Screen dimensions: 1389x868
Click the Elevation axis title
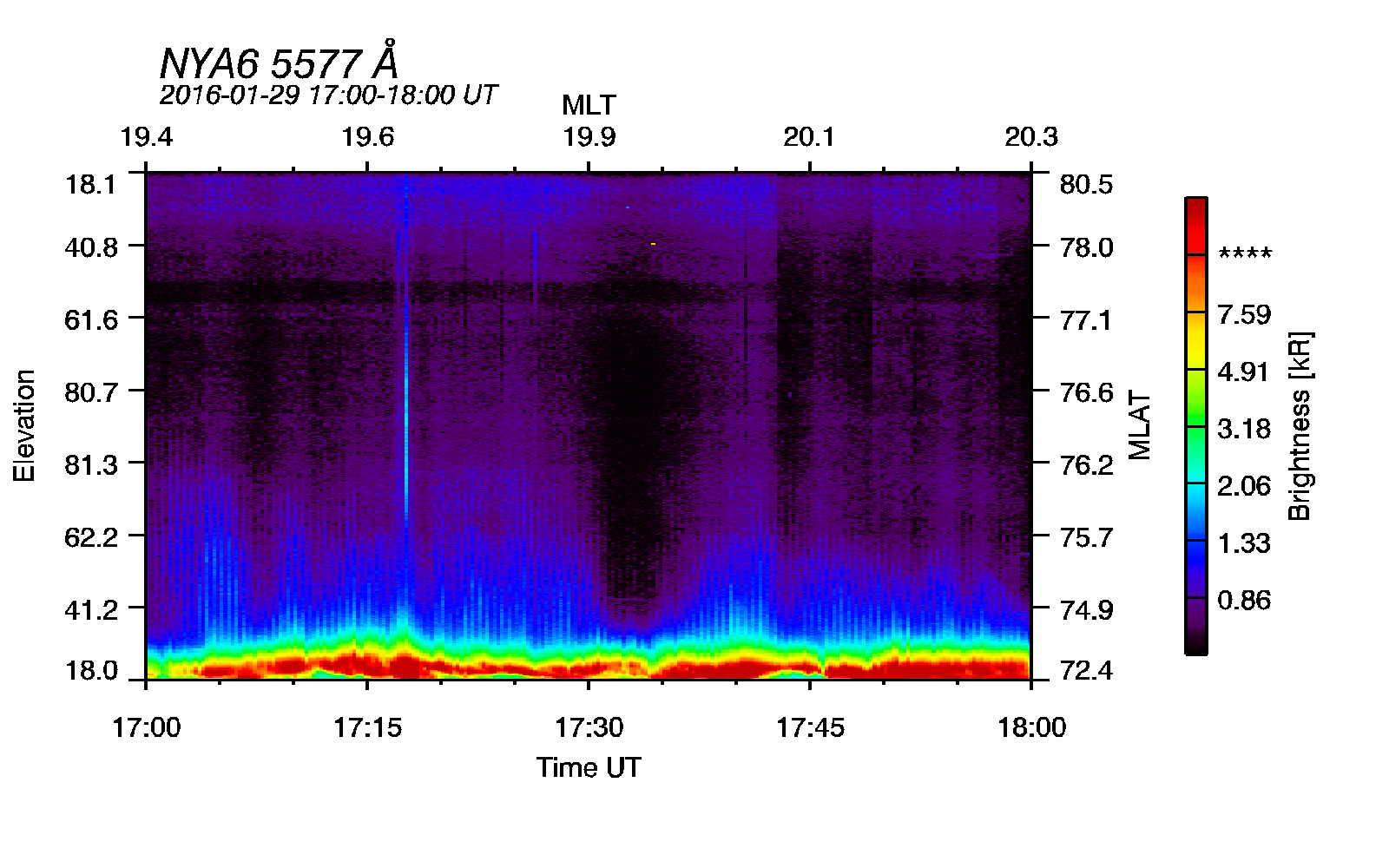click(x=24, y=425)
